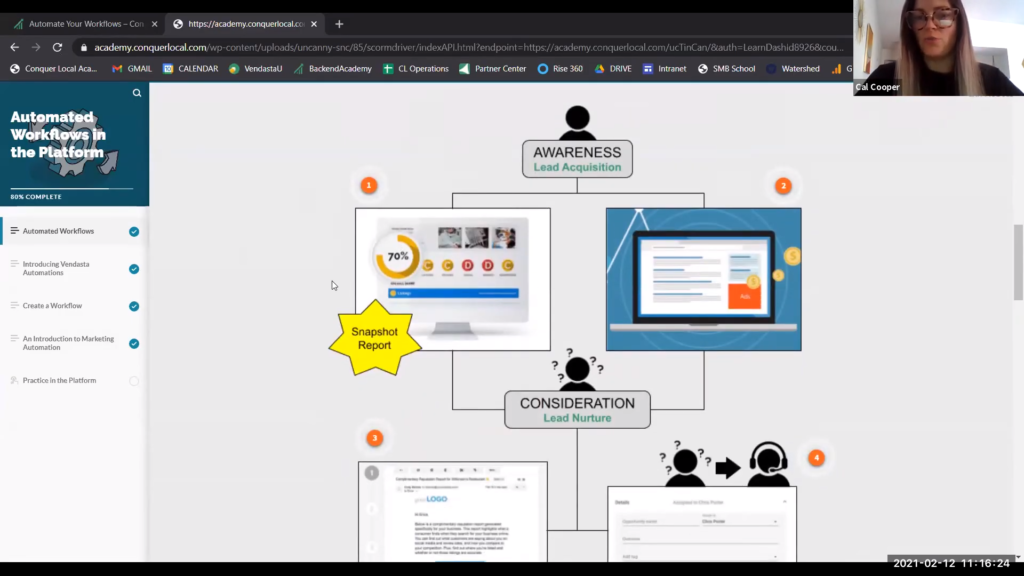Open An Introduction to Marketing Automation lesson
This screenshot has height=576, width=1024.
pyautogui.click(x=69, y=343)
